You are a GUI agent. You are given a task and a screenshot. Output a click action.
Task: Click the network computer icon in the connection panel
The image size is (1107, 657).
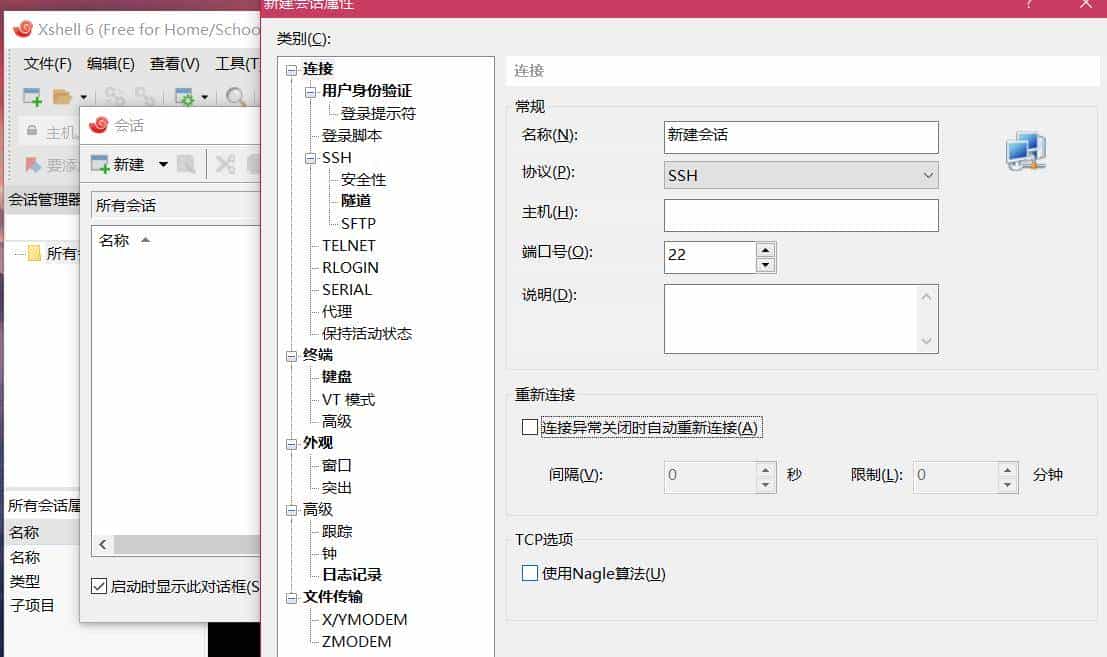[x=1023, y=152]
